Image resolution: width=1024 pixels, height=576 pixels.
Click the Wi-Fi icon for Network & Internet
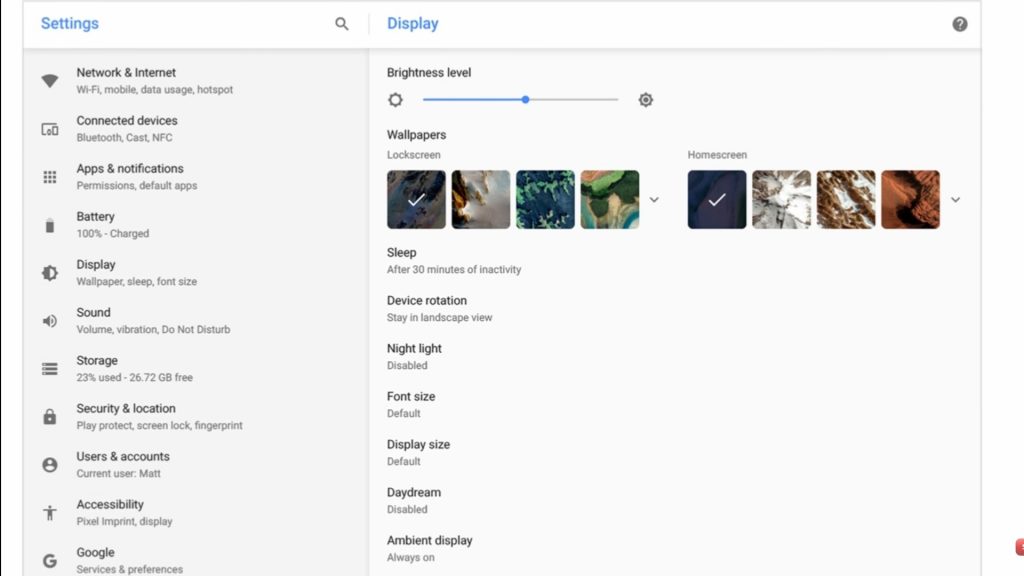[x=50, y=81]
